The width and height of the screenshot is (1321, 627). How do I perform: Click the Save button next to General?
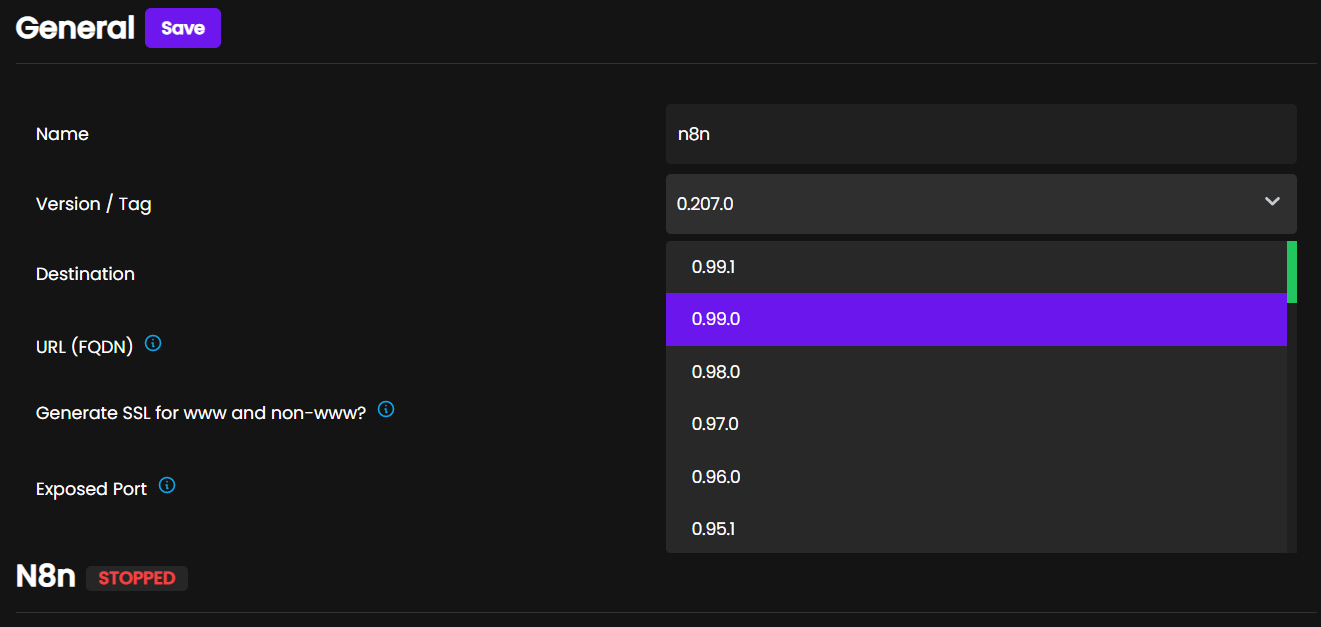(x=182, y=28)
